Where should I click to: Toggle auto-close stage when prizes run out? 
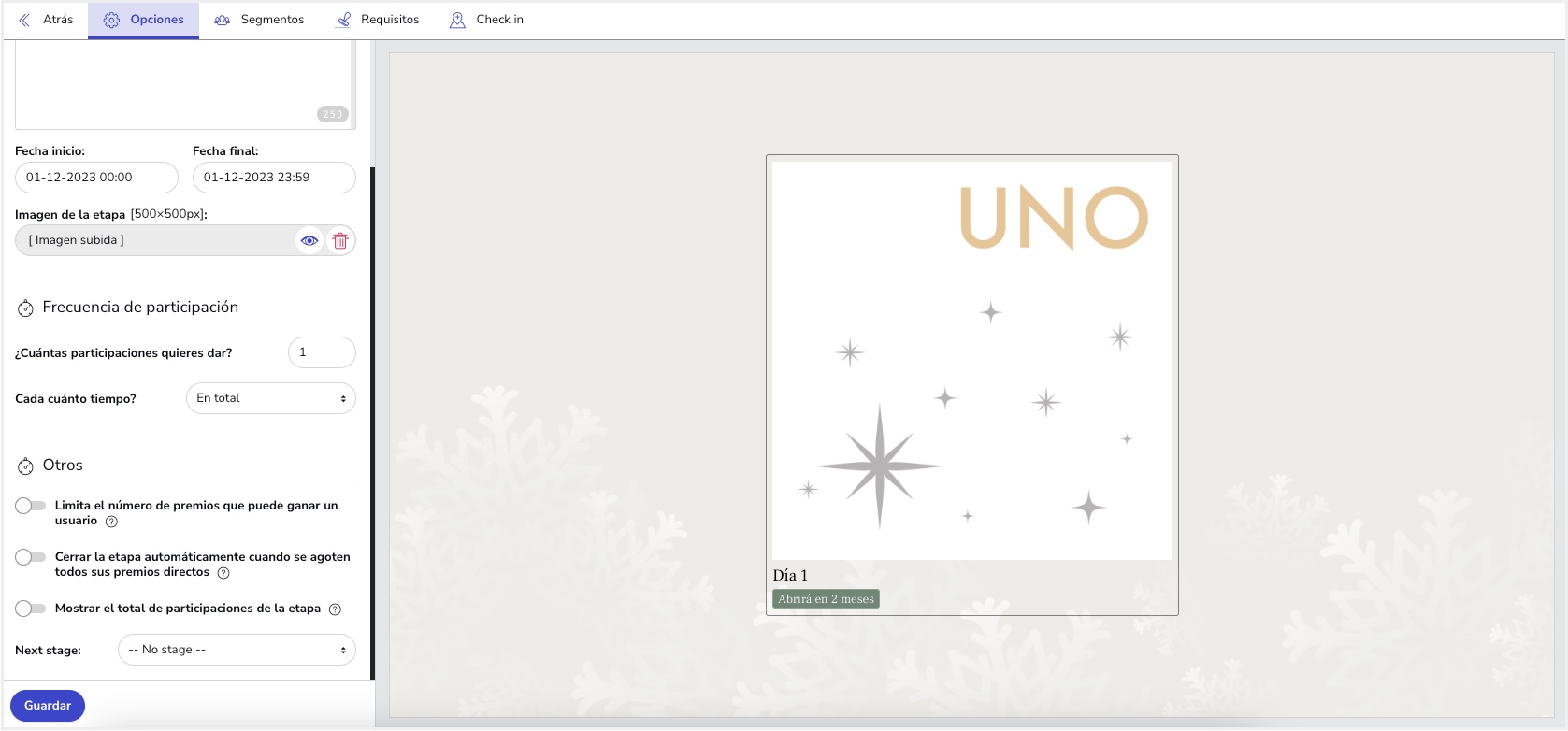pos(31,557)
